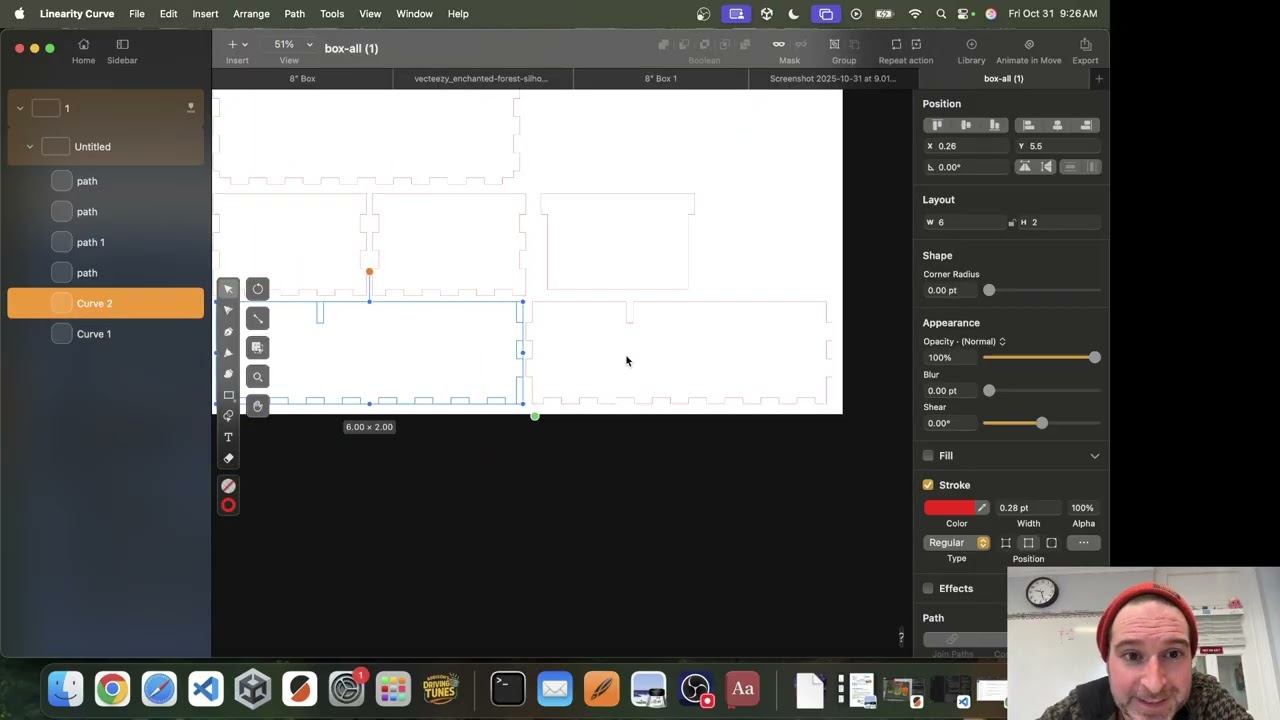The width and height of the screenshot is (1280, 720).
Task: Switch to the 8" Box 1 tab
Action: tap(660, 78)
